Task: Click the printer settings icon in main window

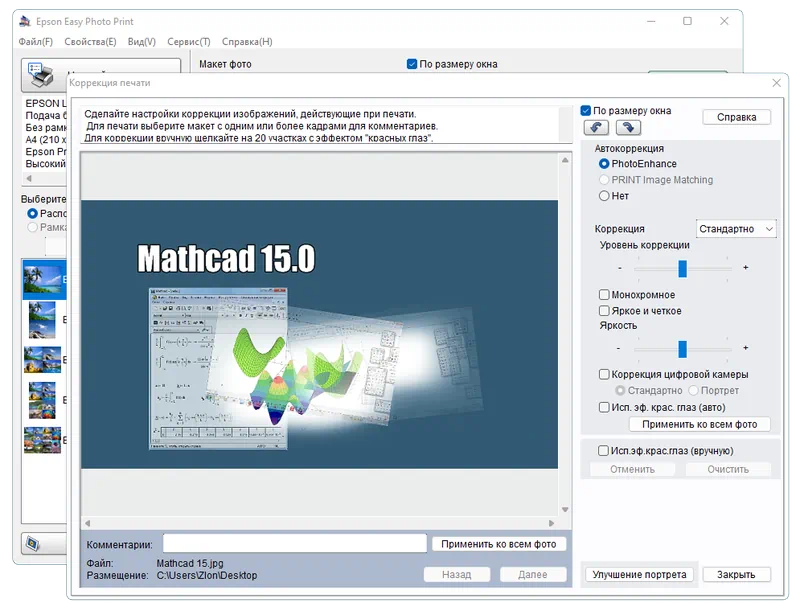Action: coord(43,75)
